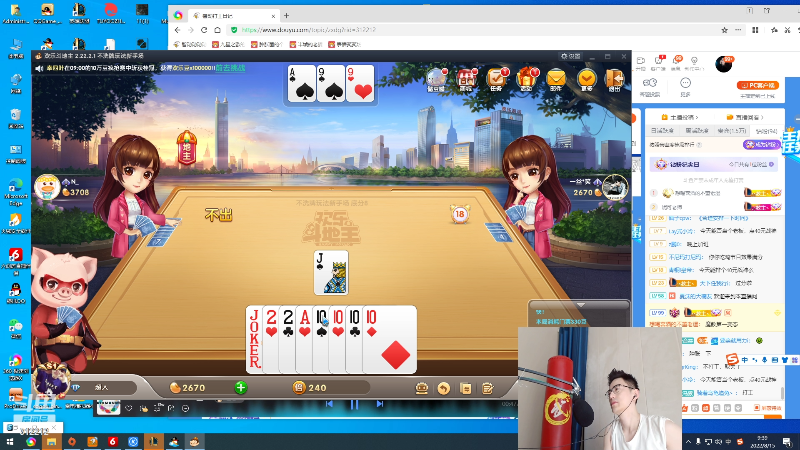The width and height of the screenshot is (800, 450).
Task: Switch to the weekly ranking tab
Action: click(x=696, y=131)
